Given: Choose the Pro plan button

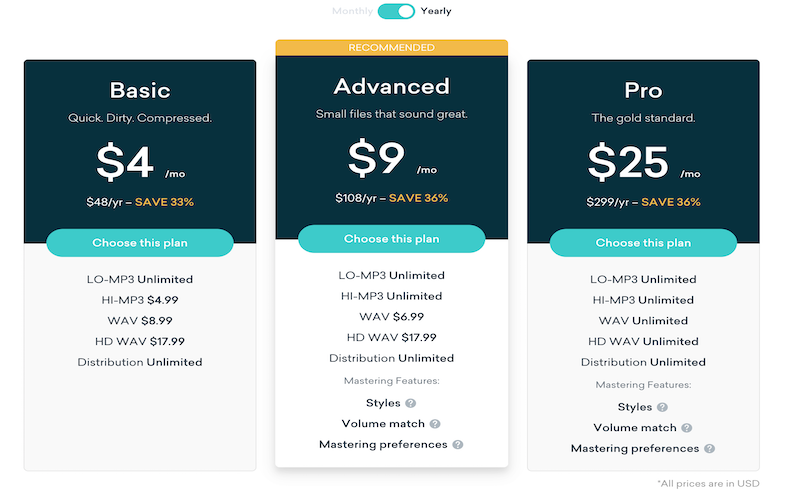Looking at the screenshot, I should pyautogui.click(x=643, y=242).
